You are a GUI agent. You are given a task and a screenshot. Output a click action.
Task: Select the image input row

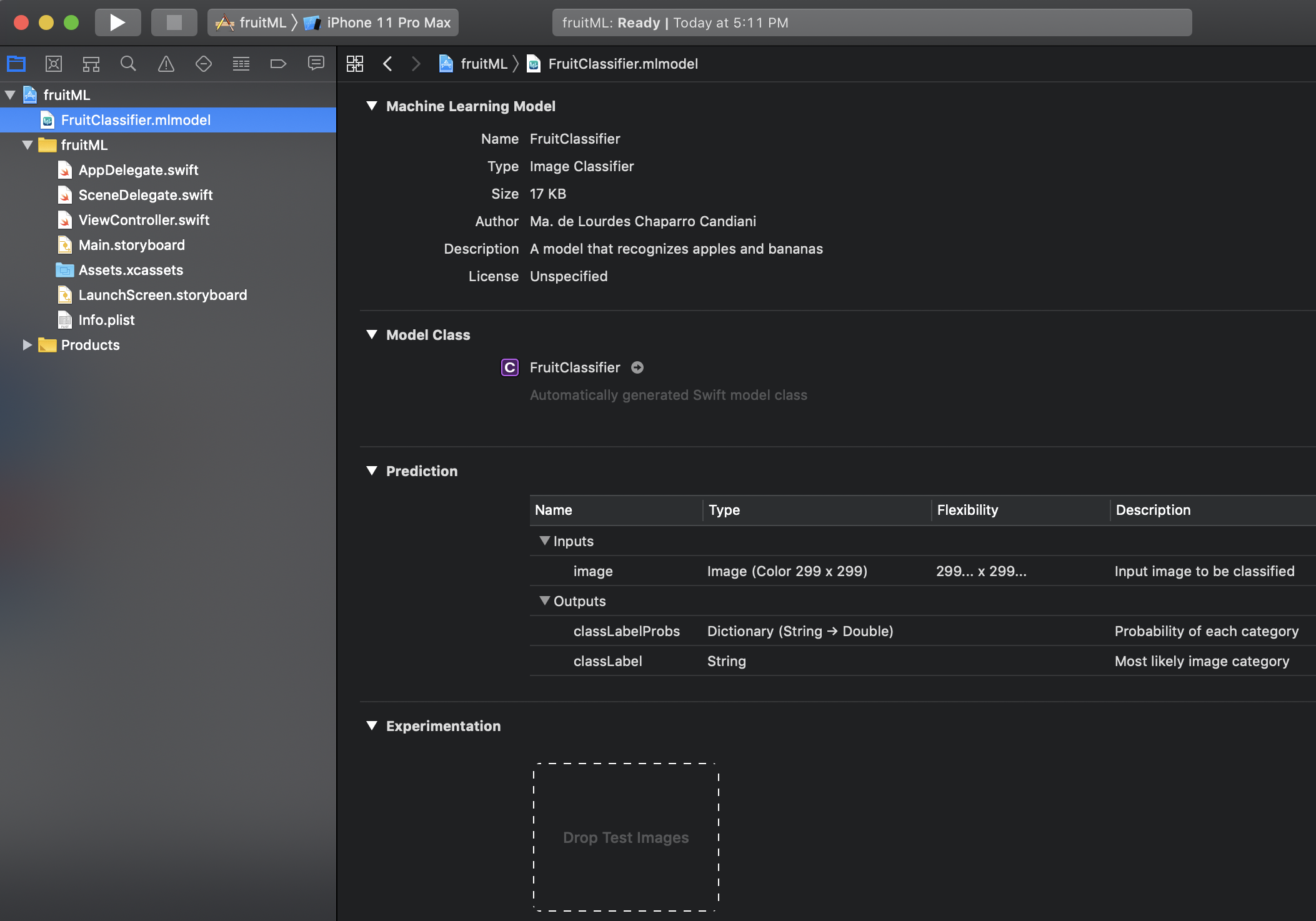pyautogui.click(x=923, y=571)
